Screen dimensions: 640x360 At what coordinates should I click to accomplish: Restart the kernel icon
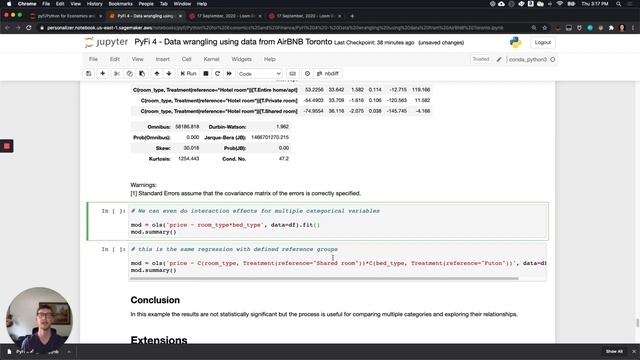pos(217,73)
